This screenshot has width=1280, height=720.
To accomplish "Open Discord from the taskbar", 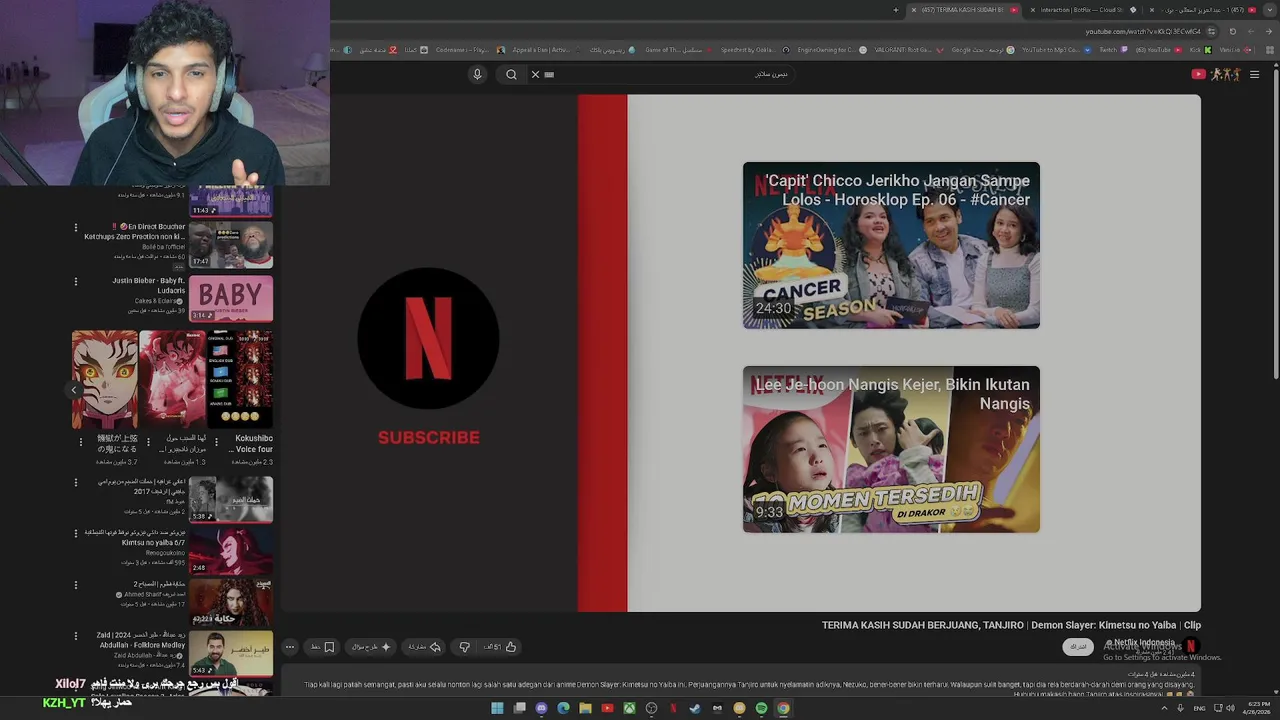I will (x=541, y=708).
